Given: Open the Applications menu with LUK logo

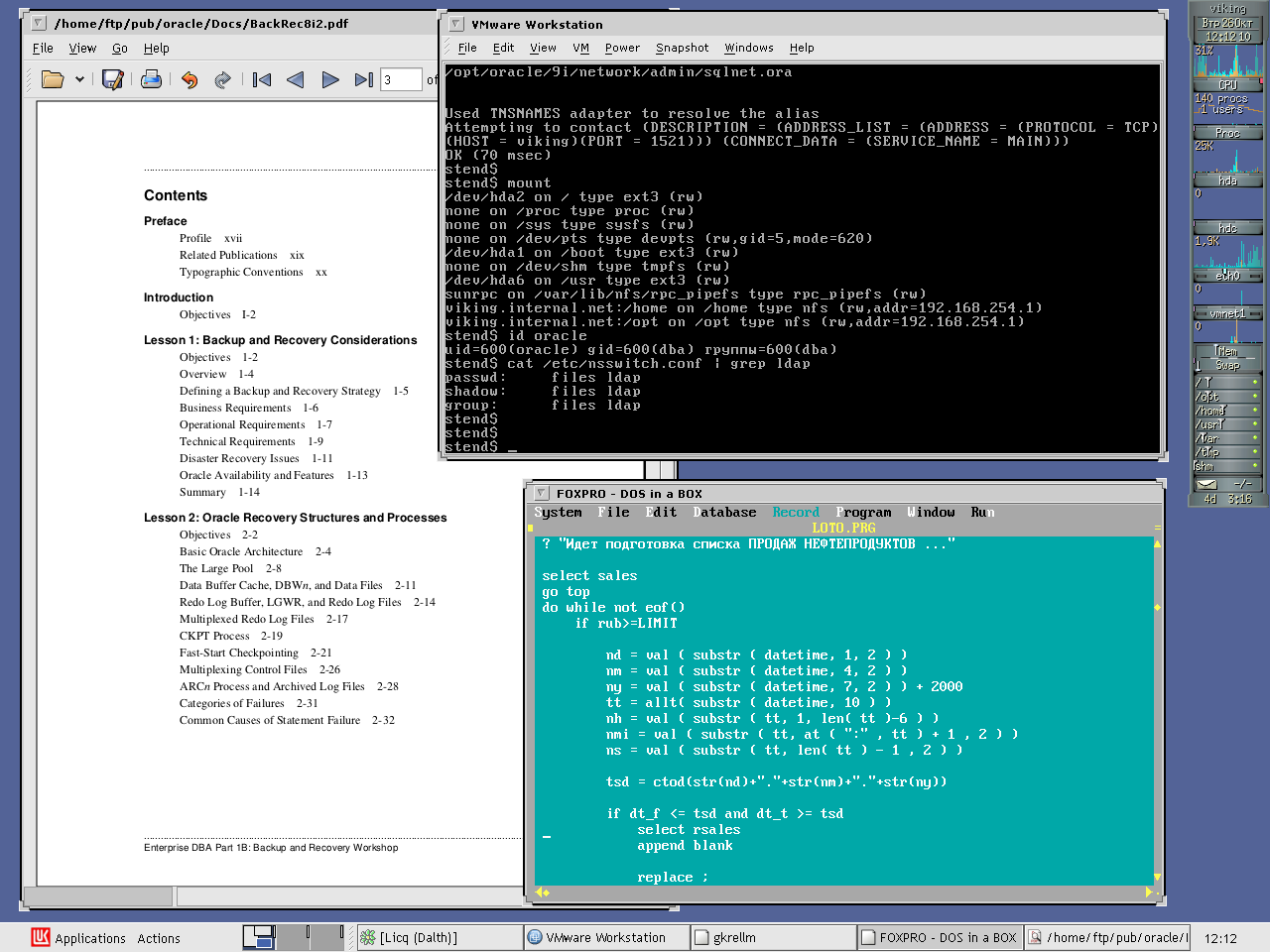Looking at the screenshot, I should click(x=78, y=937).
